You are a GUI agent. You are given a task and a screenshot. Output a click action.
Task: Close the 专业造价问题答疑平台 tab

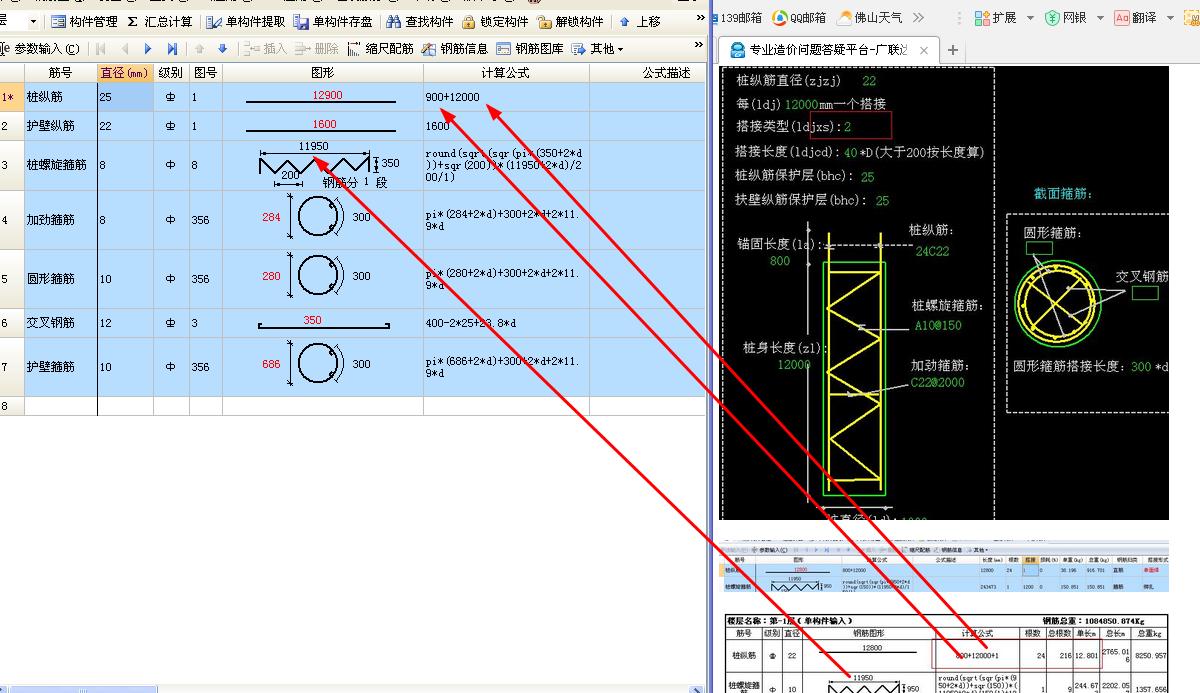click(924, 50)
